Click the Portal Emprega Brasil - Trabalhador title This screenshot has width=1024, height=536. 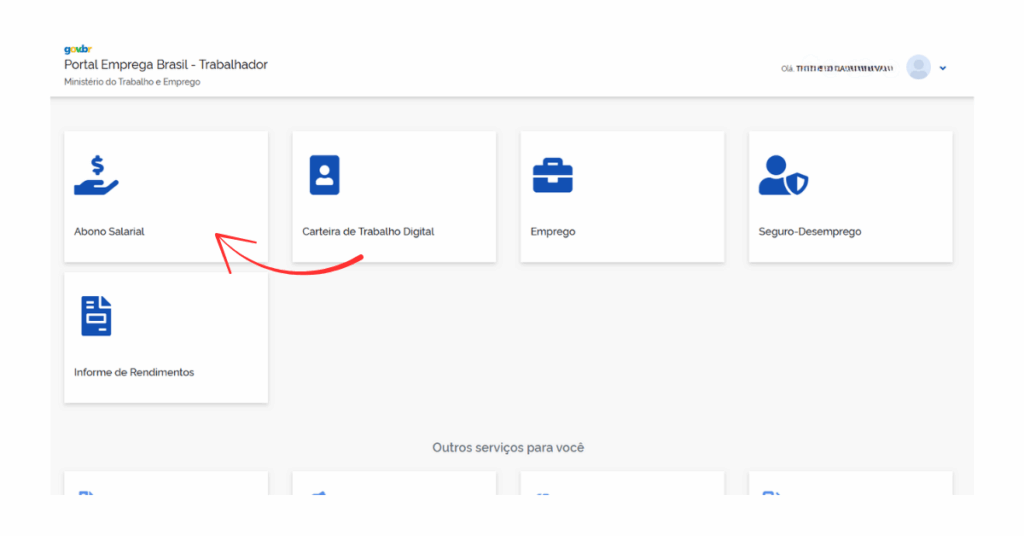[166, 65]
